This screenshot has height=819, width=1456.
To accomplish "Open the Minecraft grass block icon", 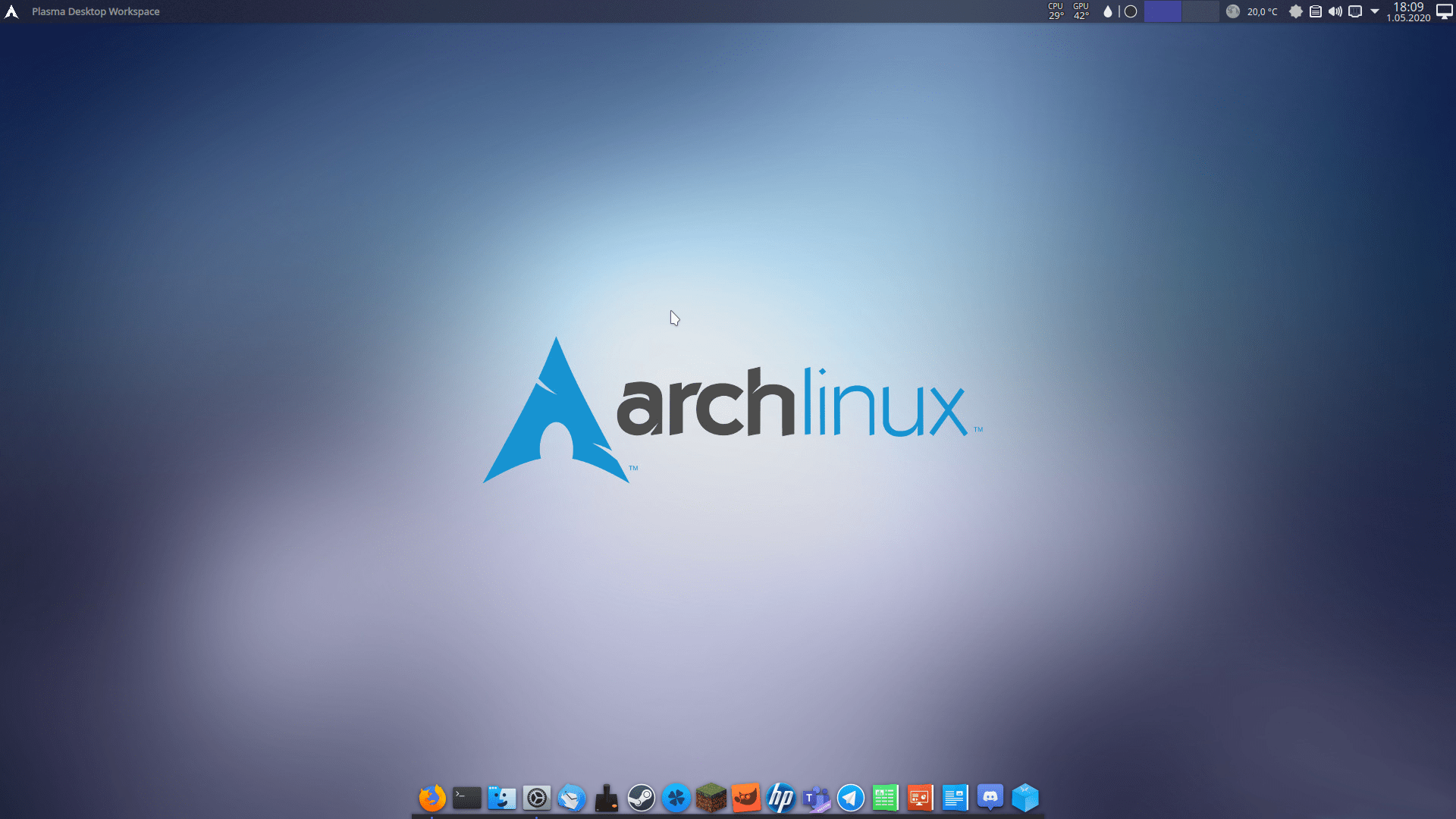I will [711, 798].
